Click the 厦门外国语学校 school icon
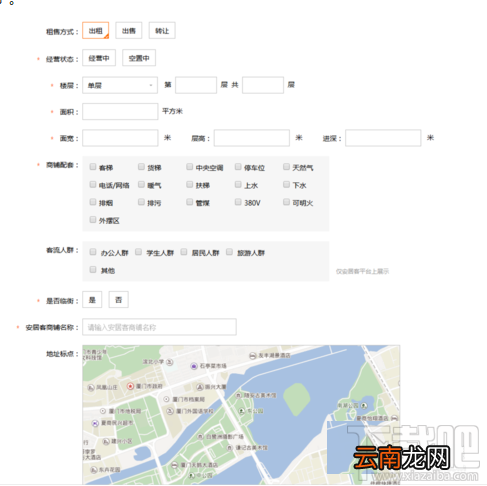 point(170,411)
